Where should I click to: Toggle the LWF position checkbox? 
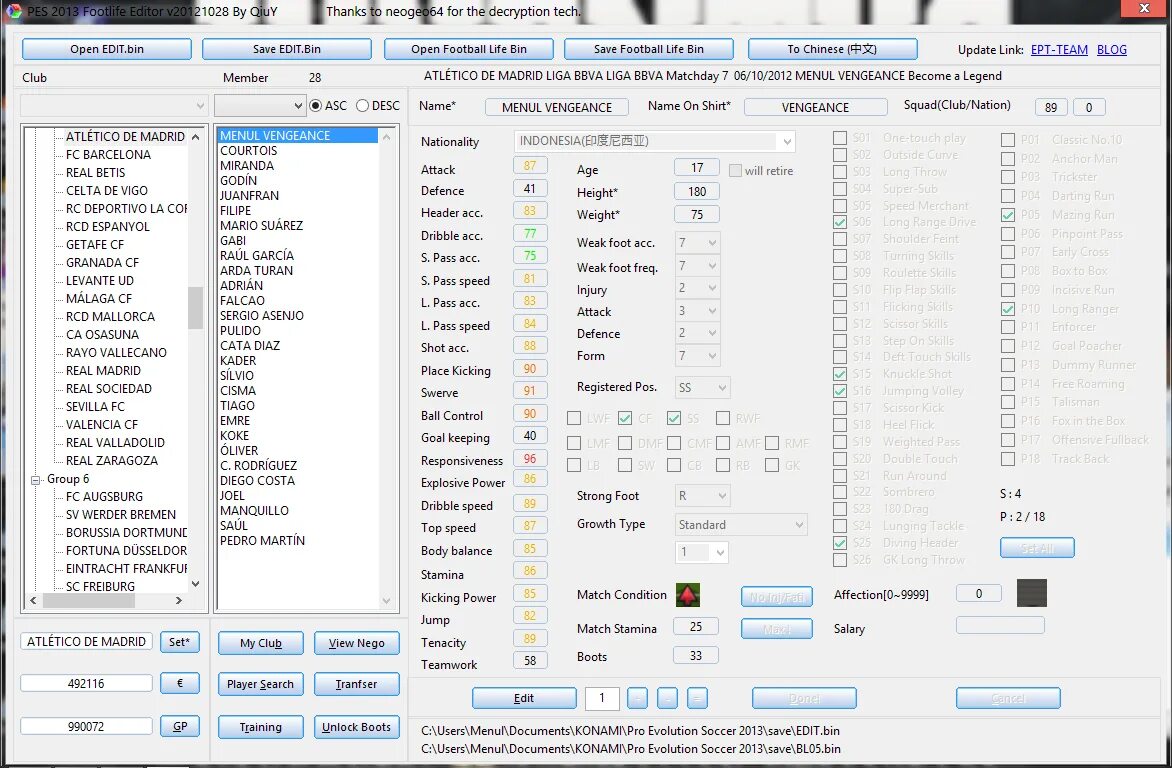pos(575,418)
